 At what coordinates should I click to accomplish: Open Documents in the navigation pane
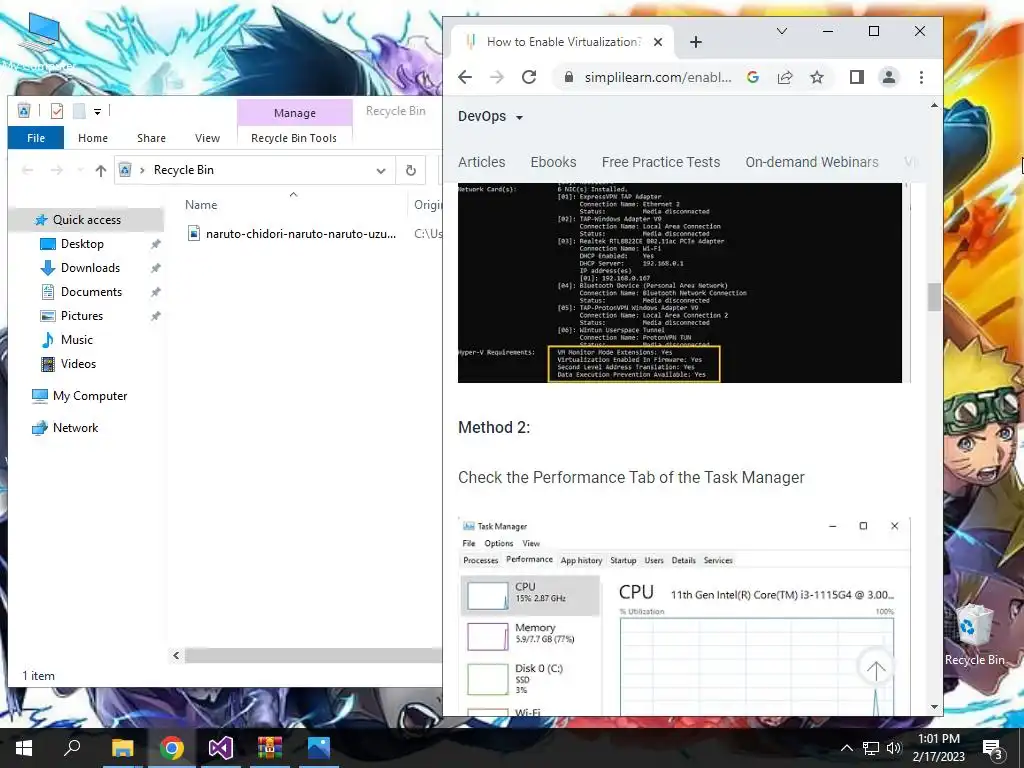(x=91, y=292)
